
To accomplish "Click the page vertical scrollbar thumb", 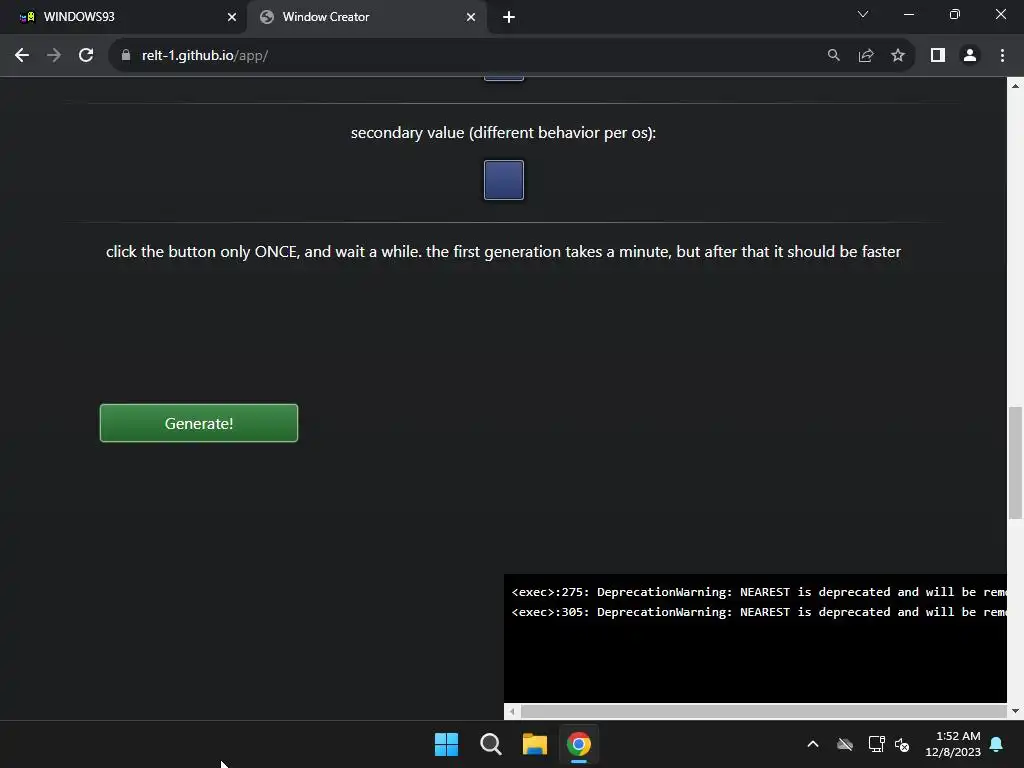I will 1015,462.
